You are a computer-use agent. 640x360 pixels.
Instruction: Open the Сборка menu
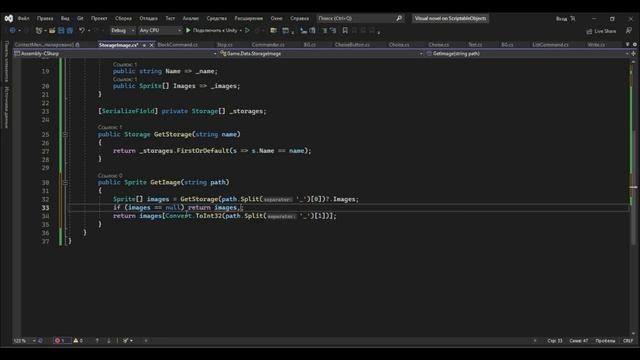click(123, 18)
